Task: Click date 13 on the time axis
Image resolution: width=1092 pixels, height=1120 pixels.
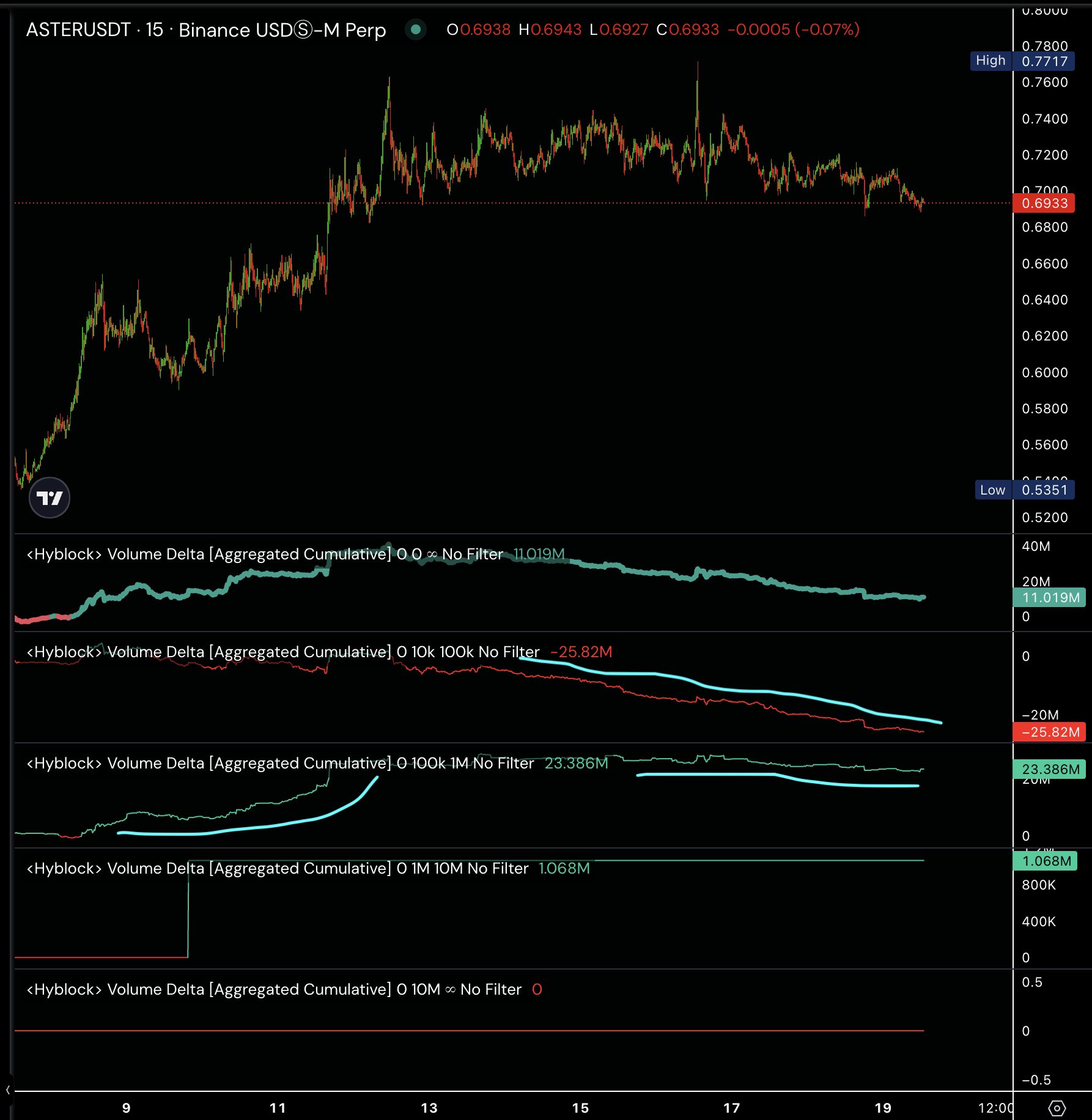Action: (x=429, y=1108)
